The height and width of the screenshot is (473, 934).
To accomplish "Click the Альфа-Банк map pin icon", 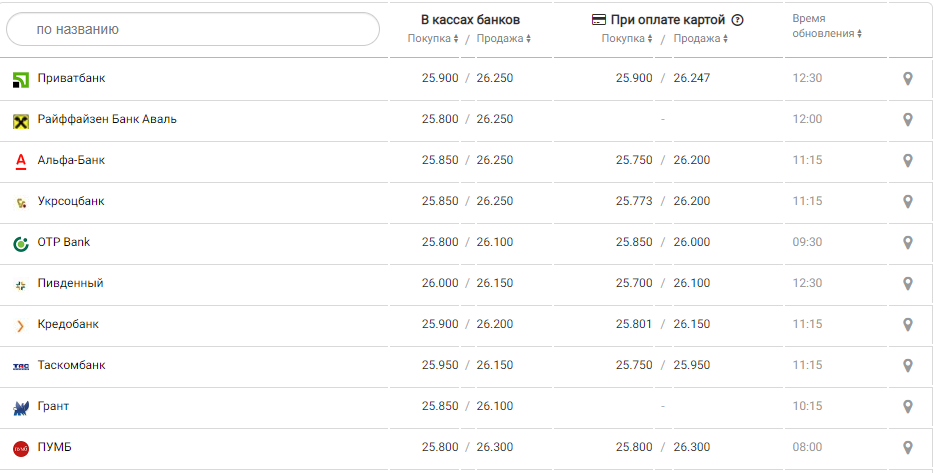I will tap(908, 160).
